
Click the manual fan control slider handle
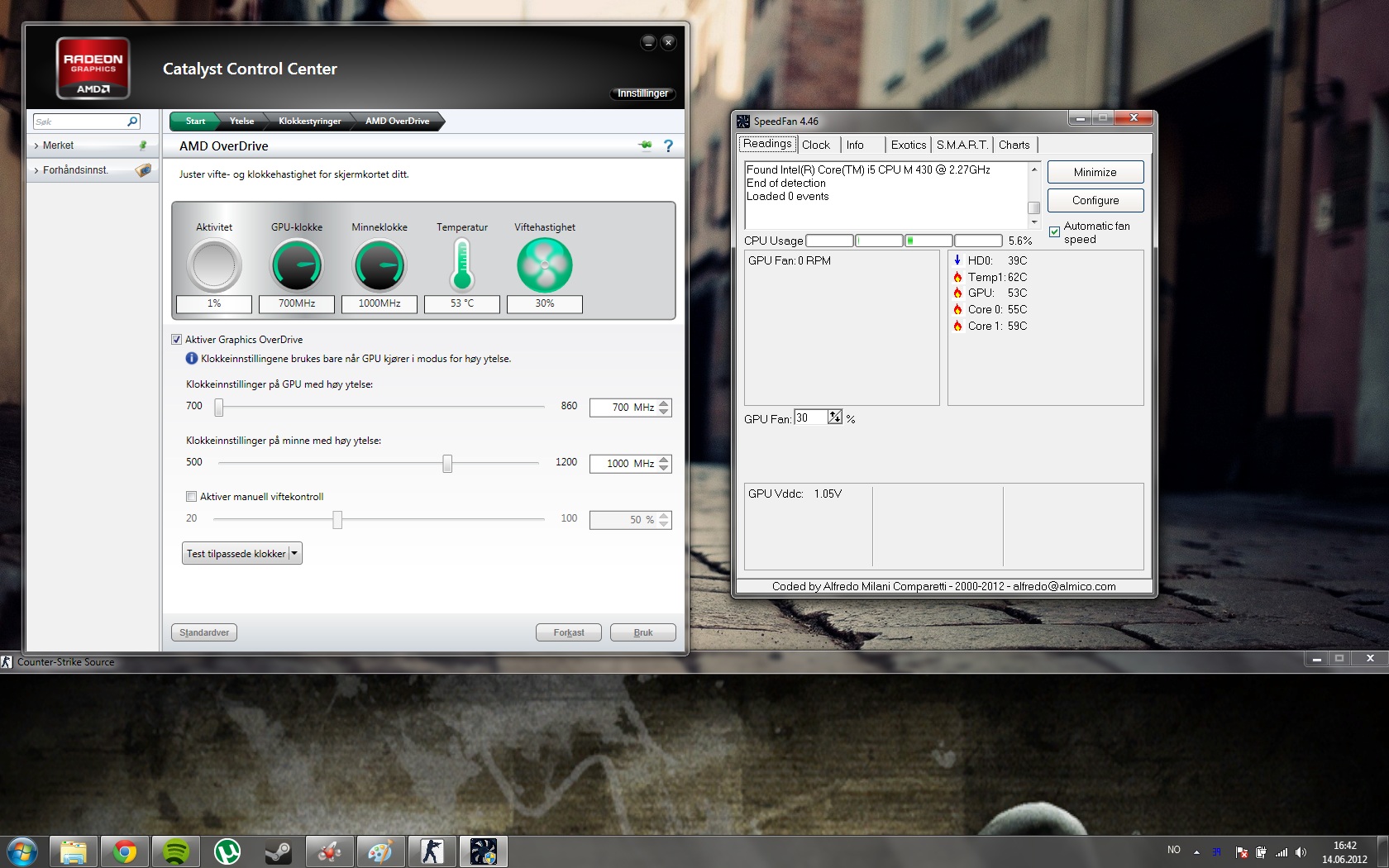tap(337, 519)
